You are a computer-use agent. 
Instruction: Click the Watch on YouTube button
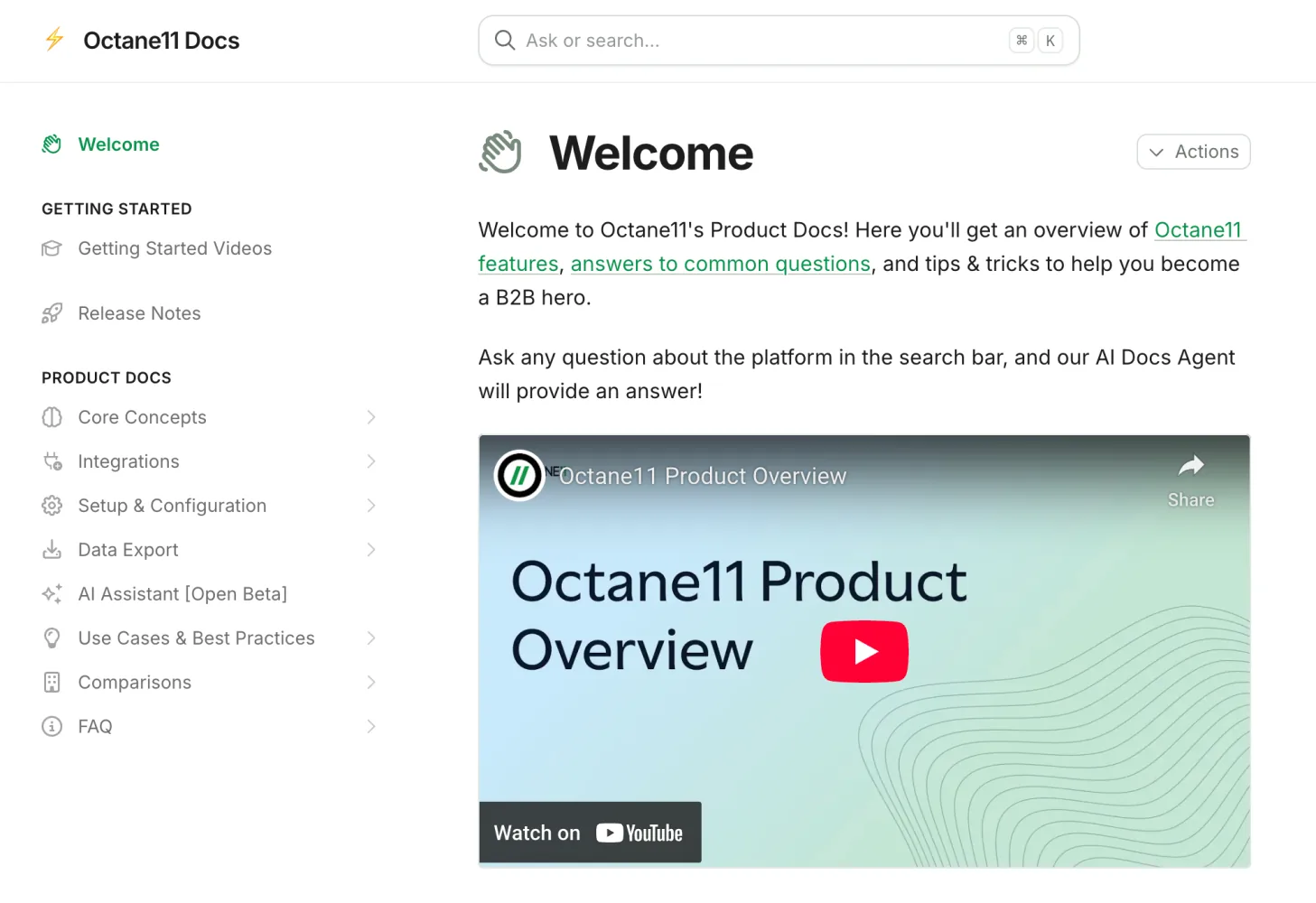tap(590, 833)
